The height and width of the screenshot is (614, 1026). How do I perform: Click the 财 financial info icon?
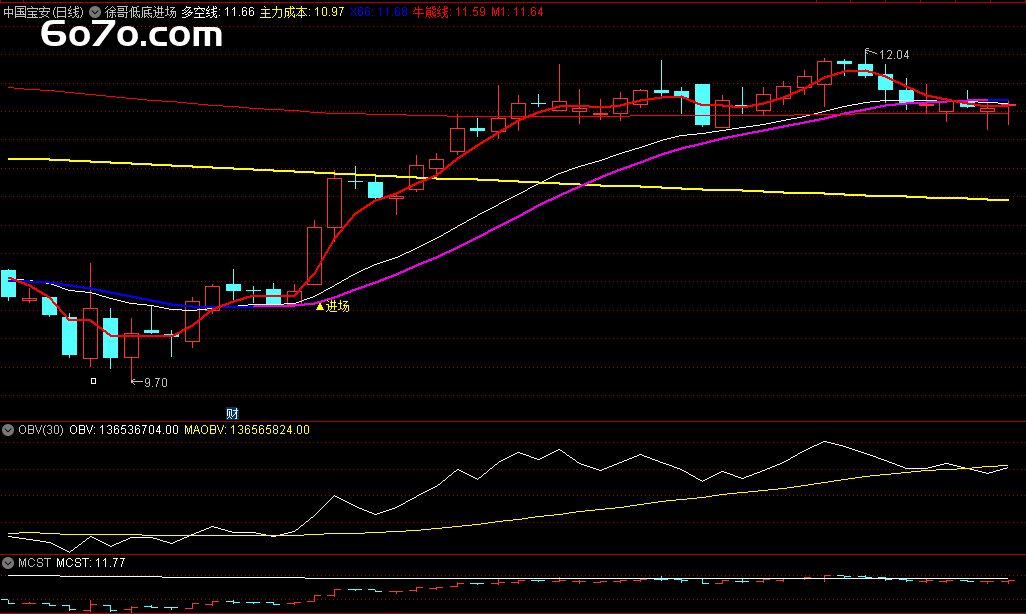pyautogui.click(x=232, y=414)
